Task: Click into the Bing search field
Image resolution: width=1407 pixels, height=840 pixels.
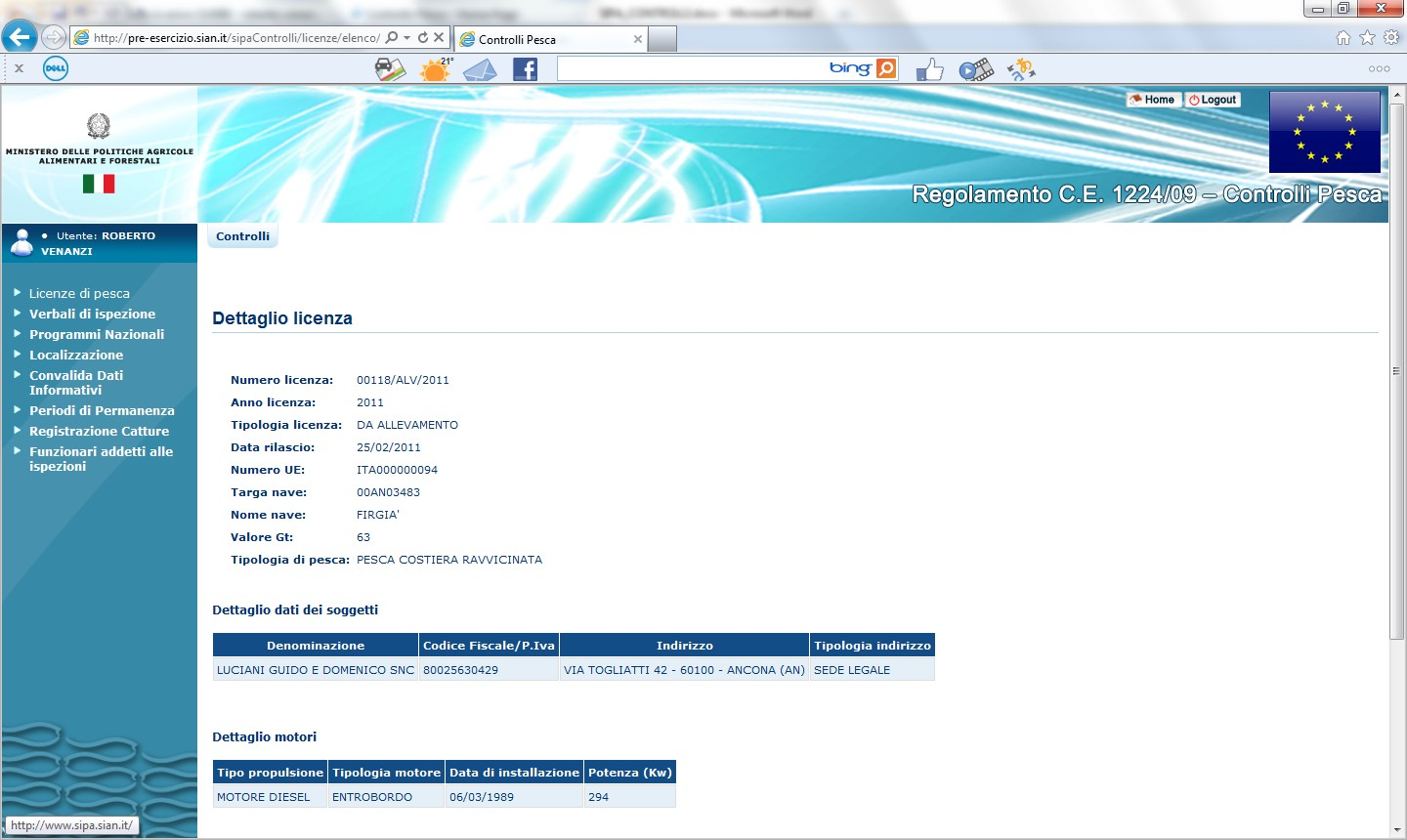Action: pos(692,68)
